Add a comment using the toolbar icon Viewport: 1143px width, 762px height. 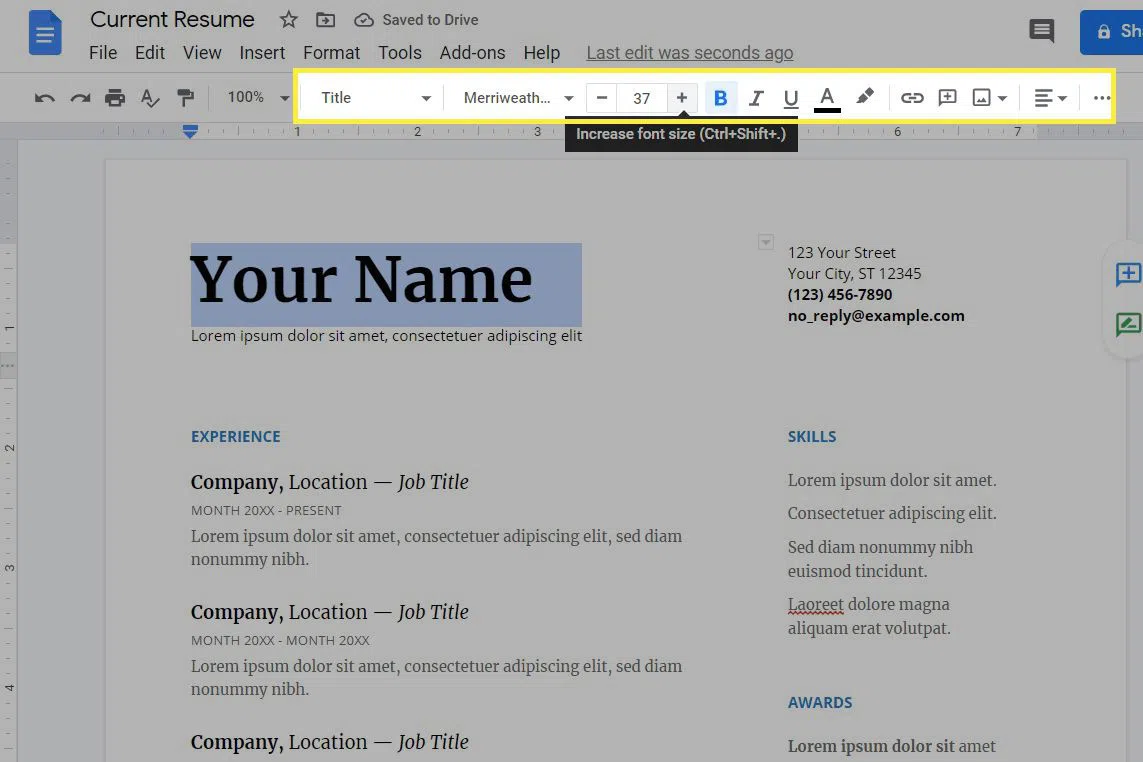[947, 98]
